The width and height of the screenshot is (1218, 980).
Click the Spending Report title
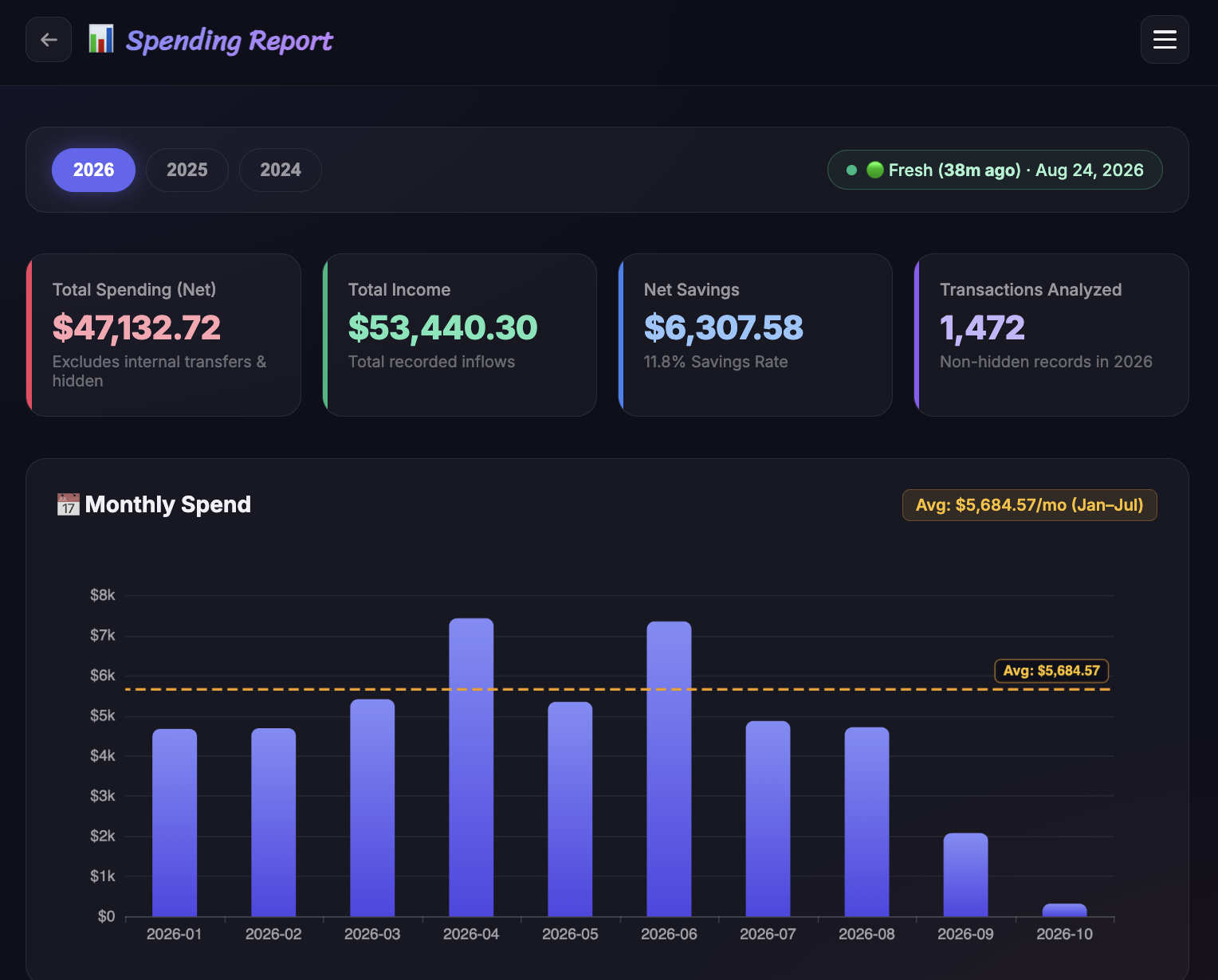(x=230, y=40)
